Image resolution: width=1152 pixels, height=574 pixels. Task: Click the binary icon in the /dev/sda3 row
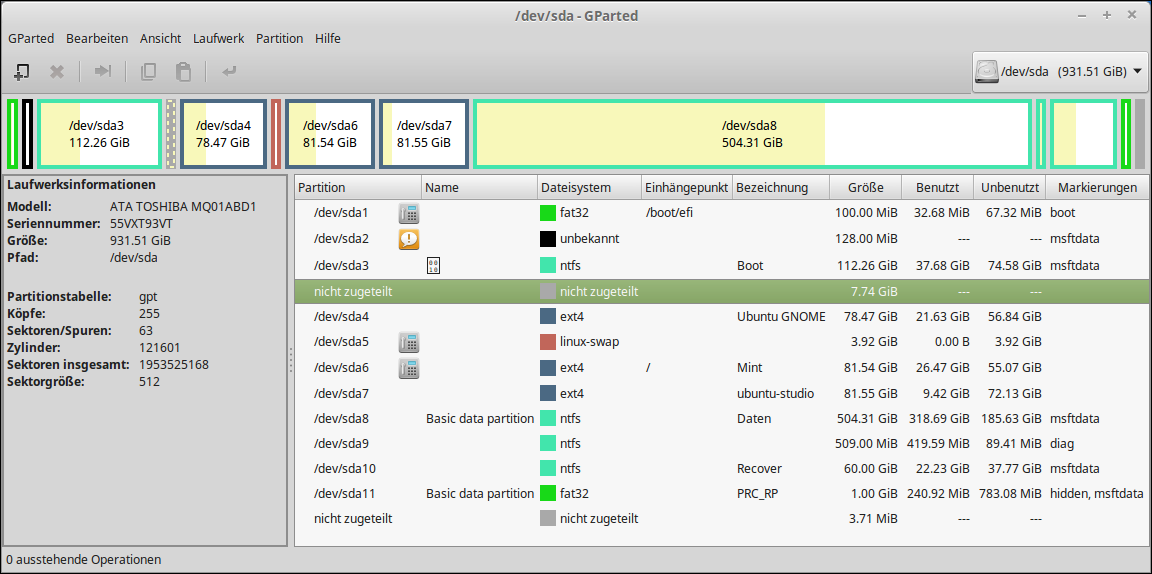[434, 265]
